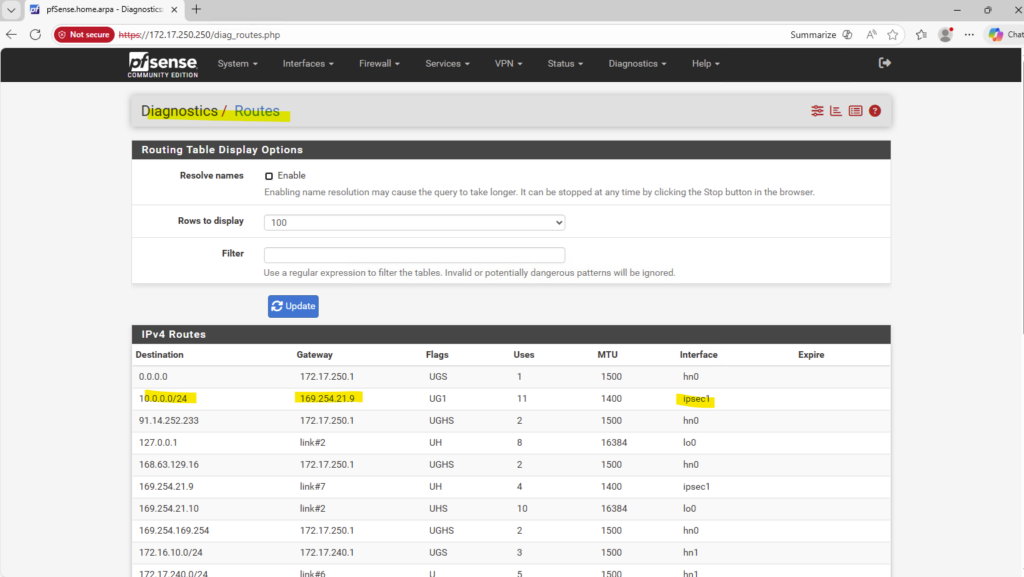This screenshot has width=1024, height=577.
Task: Expand the Firewall menu dropdown
Action: [x=379, y=64]
